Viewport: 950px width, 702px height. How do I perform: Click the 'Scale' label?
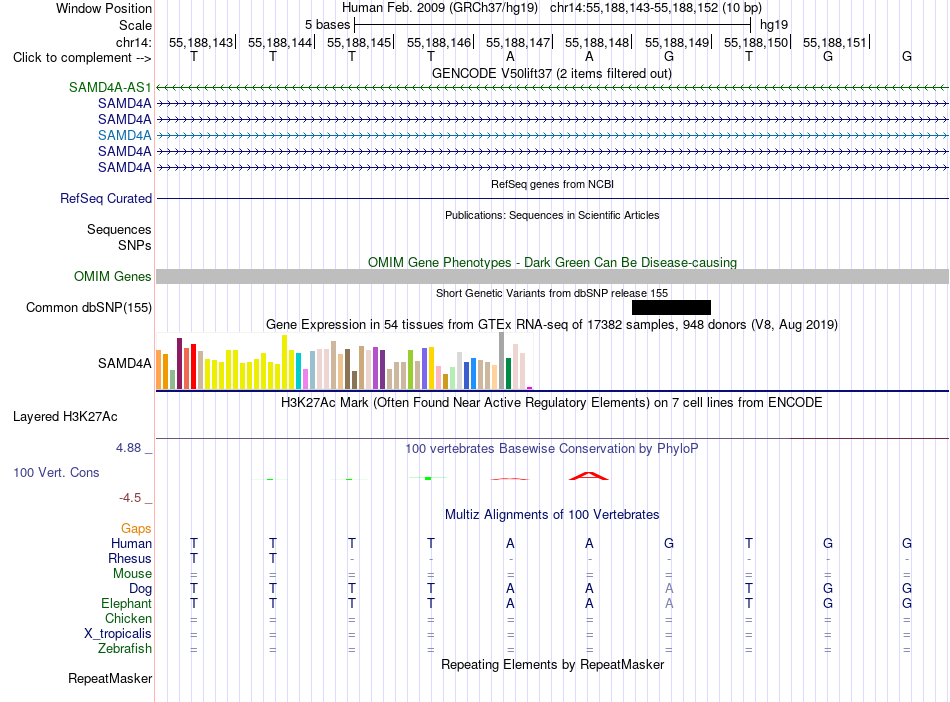(x=135, y=25)
